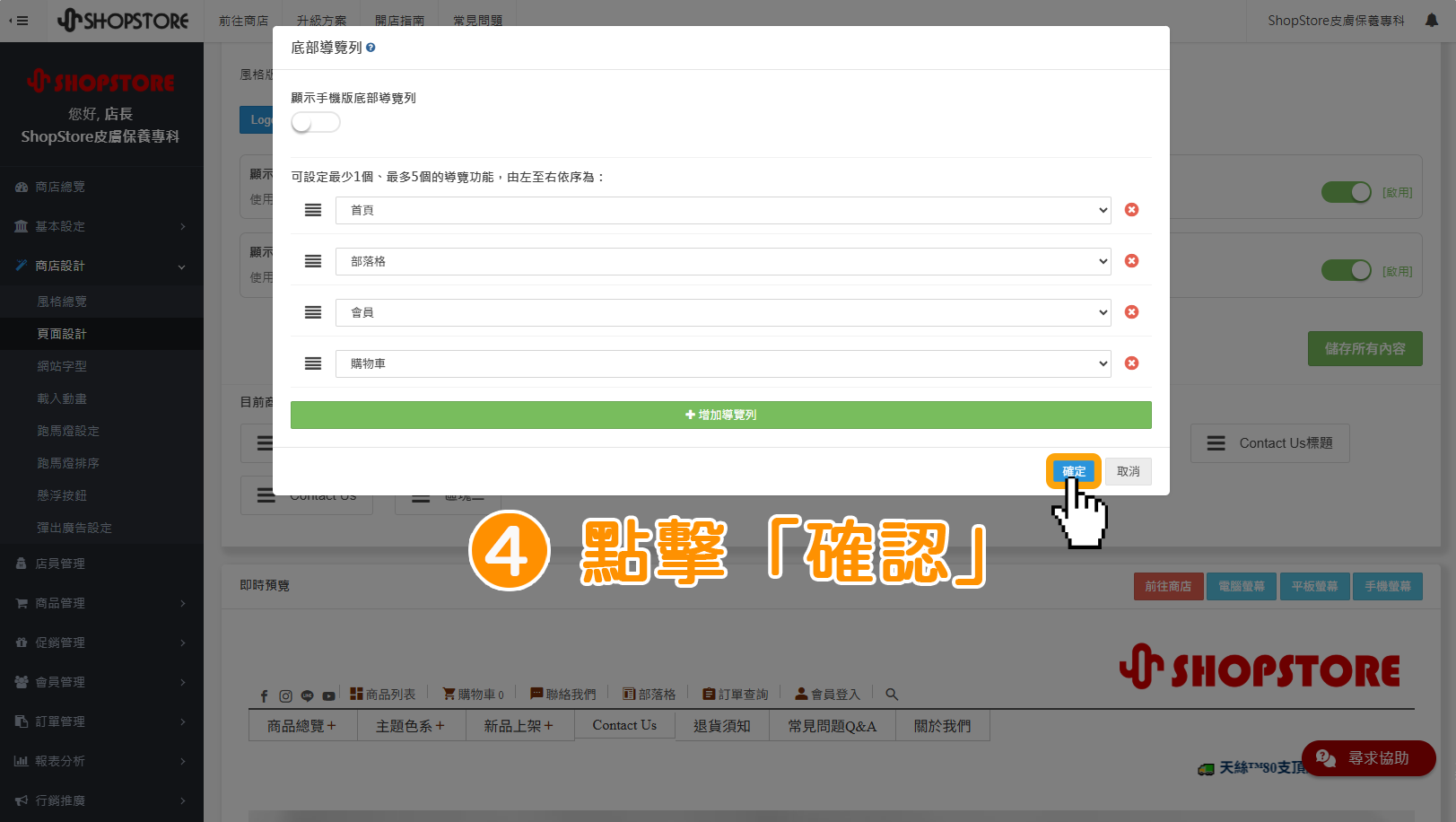Toggle the first green 啟用 switch
The height and width of the screenshot is (822, 1456).
click(1347, 192)
